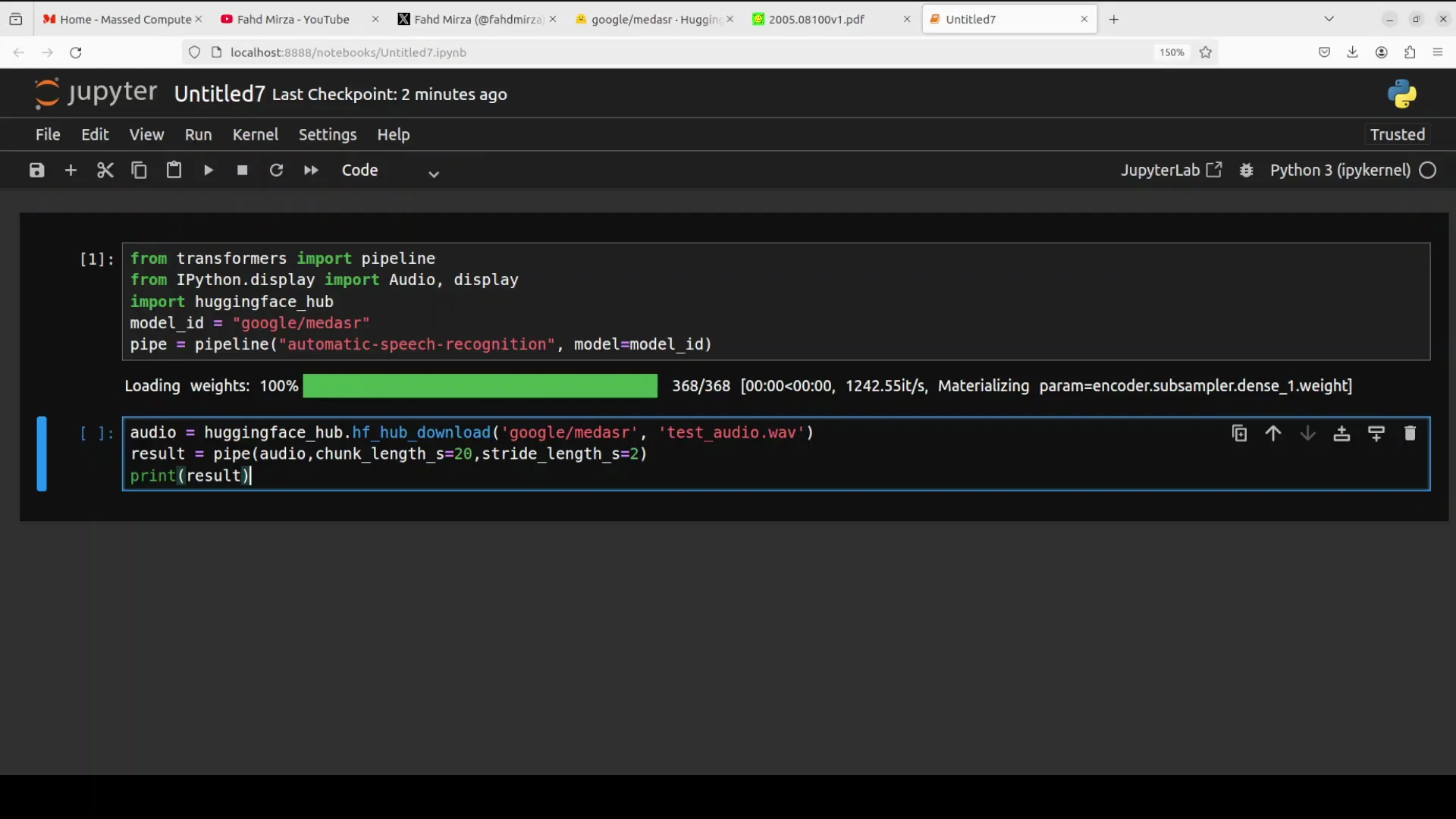Image resolution: width=1456 pixels, height=819 pixels.
Task: Click the Trusted notebook button
Action: pyautogui.click(x=1397, y=134)
